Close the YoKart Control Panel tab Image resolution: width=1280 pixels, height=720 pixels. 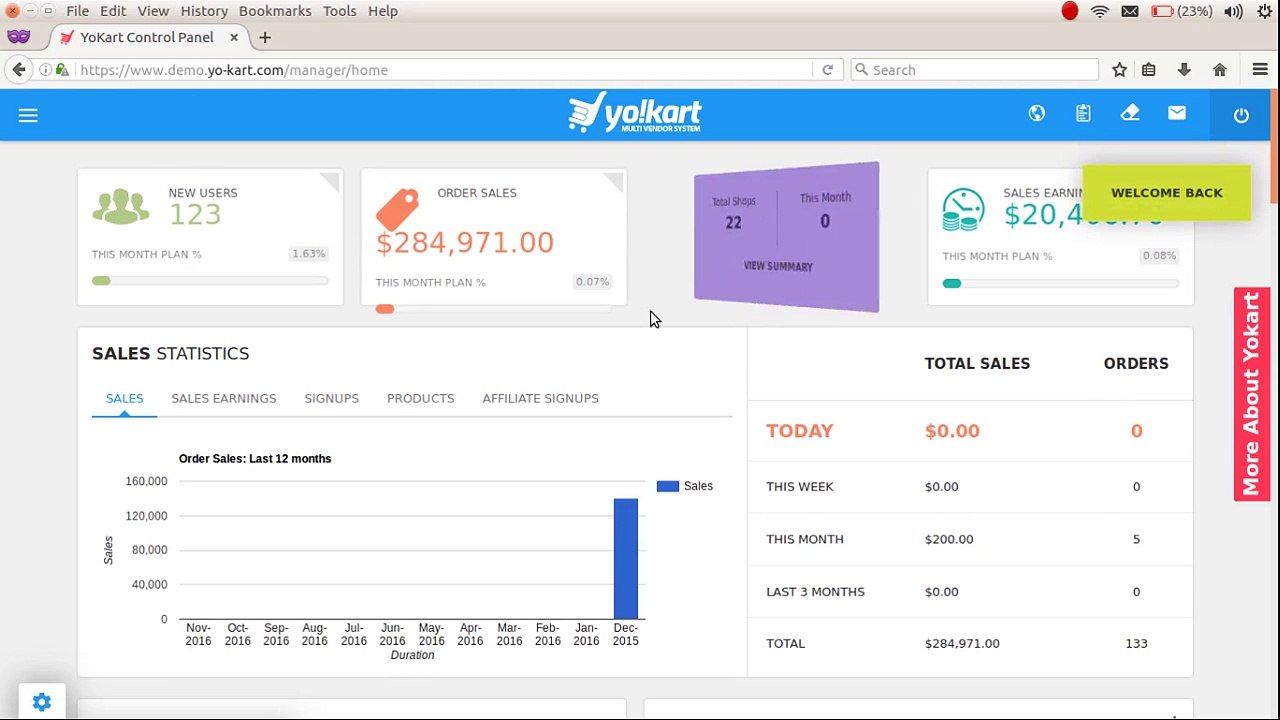pos(234,37)
